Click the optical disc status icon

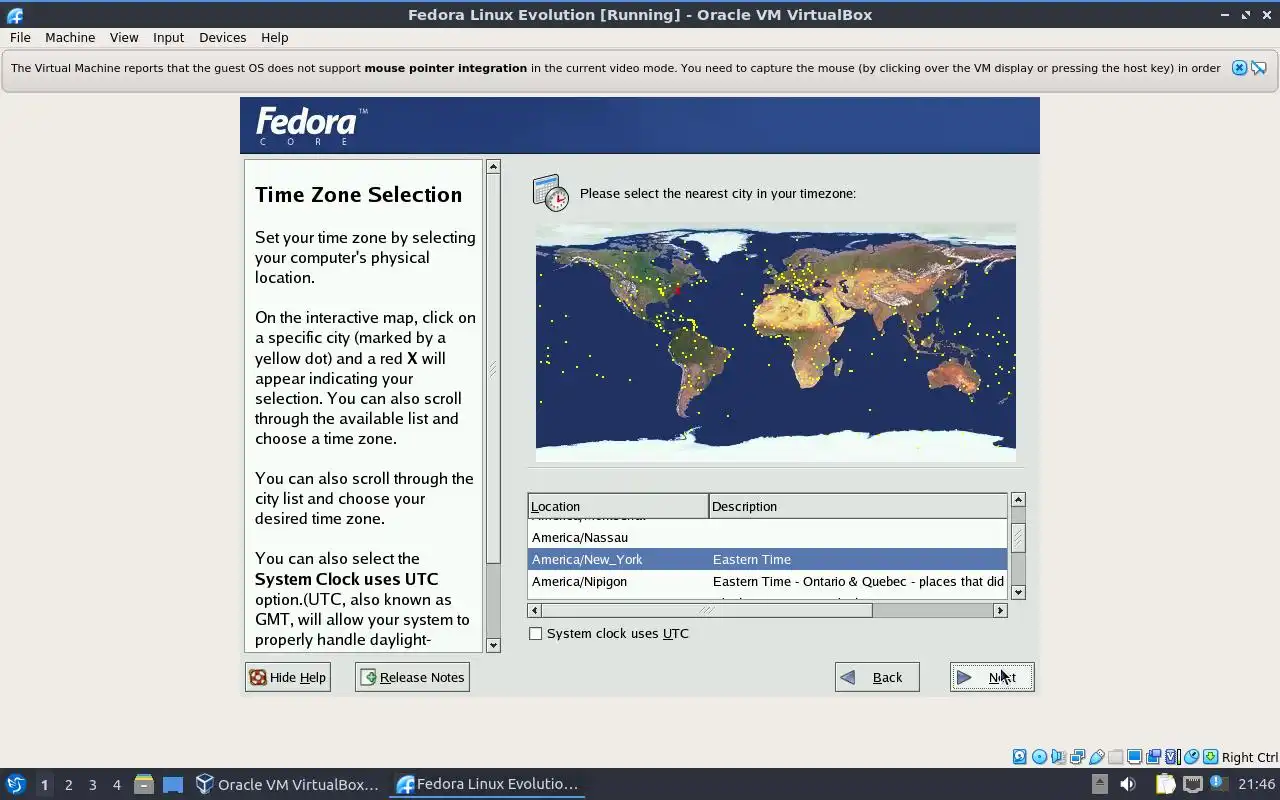(1039, 757)
